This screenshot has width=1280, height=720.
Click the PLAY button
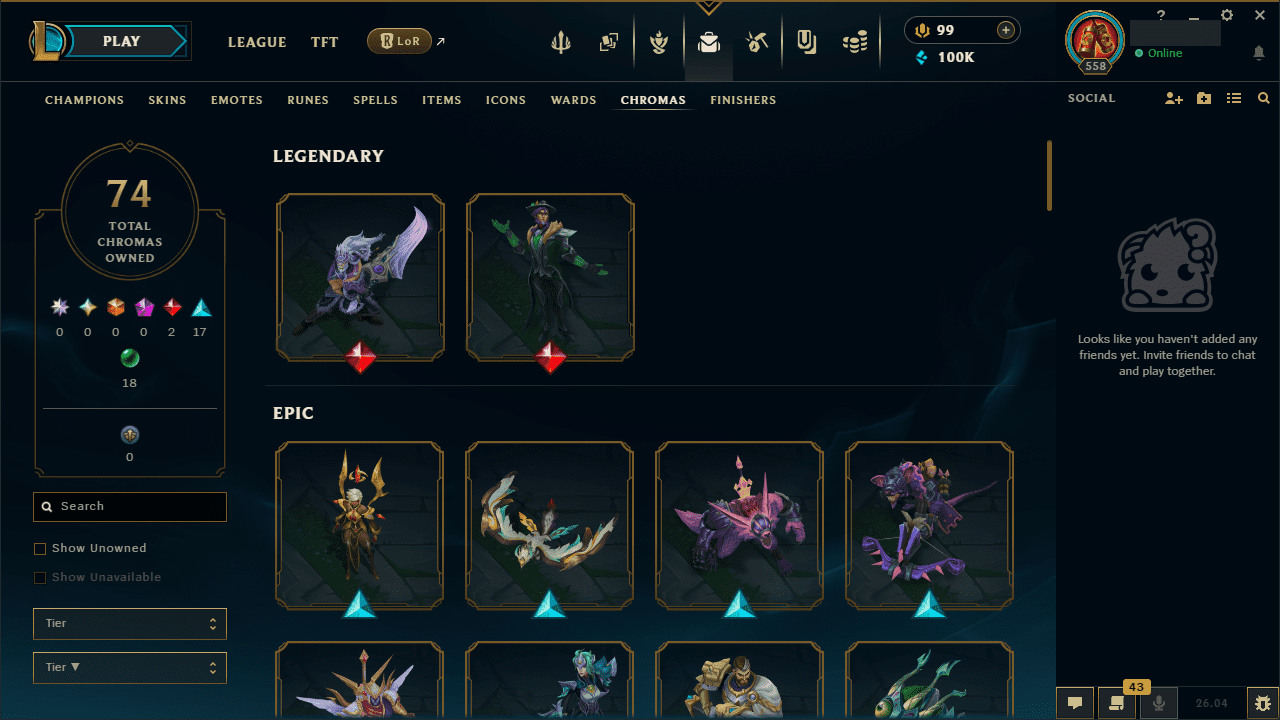pos(122,41)
